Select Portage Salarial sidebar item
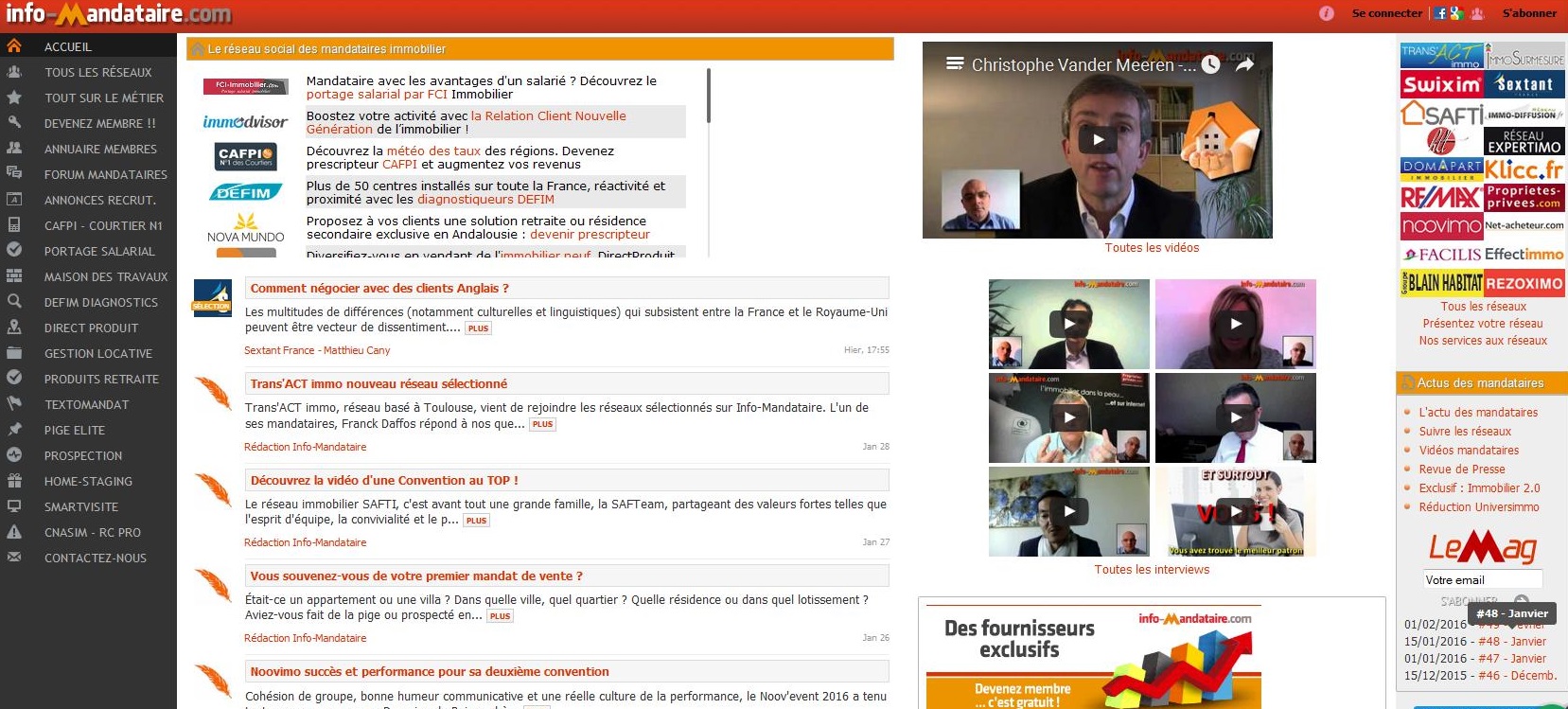 click(99, 251)
